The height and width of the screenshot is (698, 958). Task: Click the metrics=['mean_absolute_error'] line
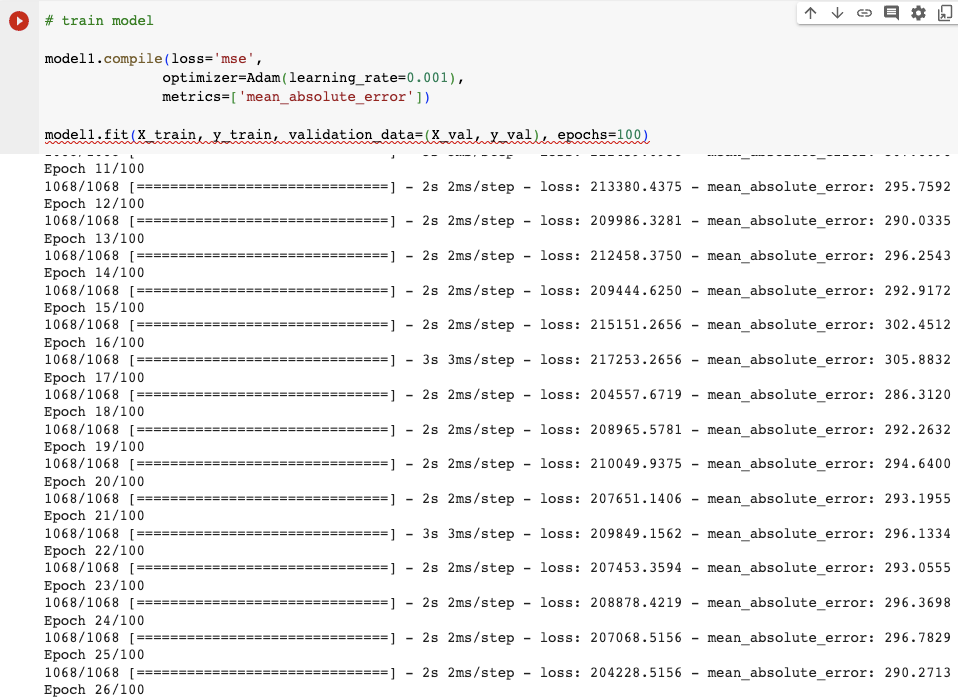(x=296, y=97)
